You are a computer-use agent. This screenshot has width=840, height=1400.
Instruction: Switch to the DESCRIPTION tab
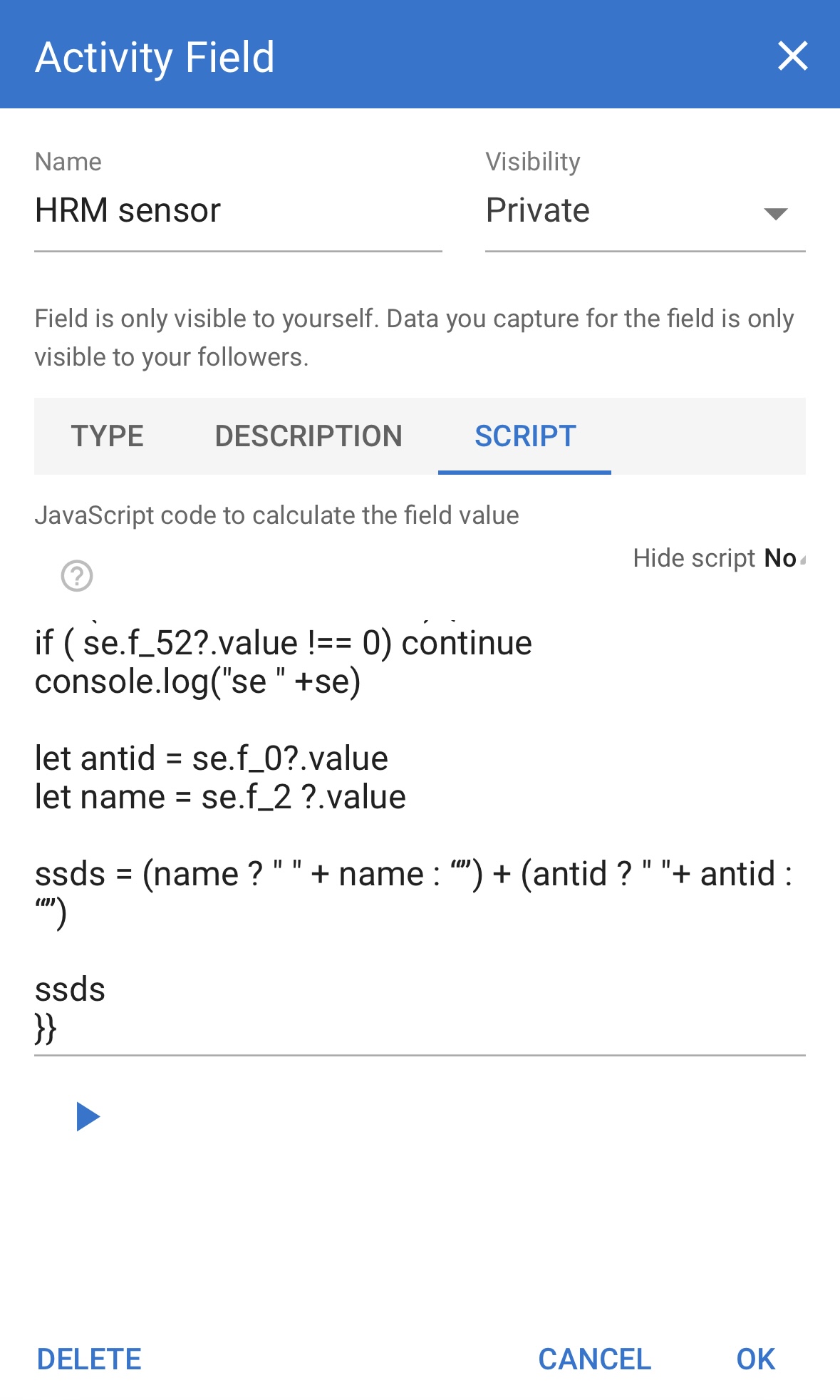308,436
